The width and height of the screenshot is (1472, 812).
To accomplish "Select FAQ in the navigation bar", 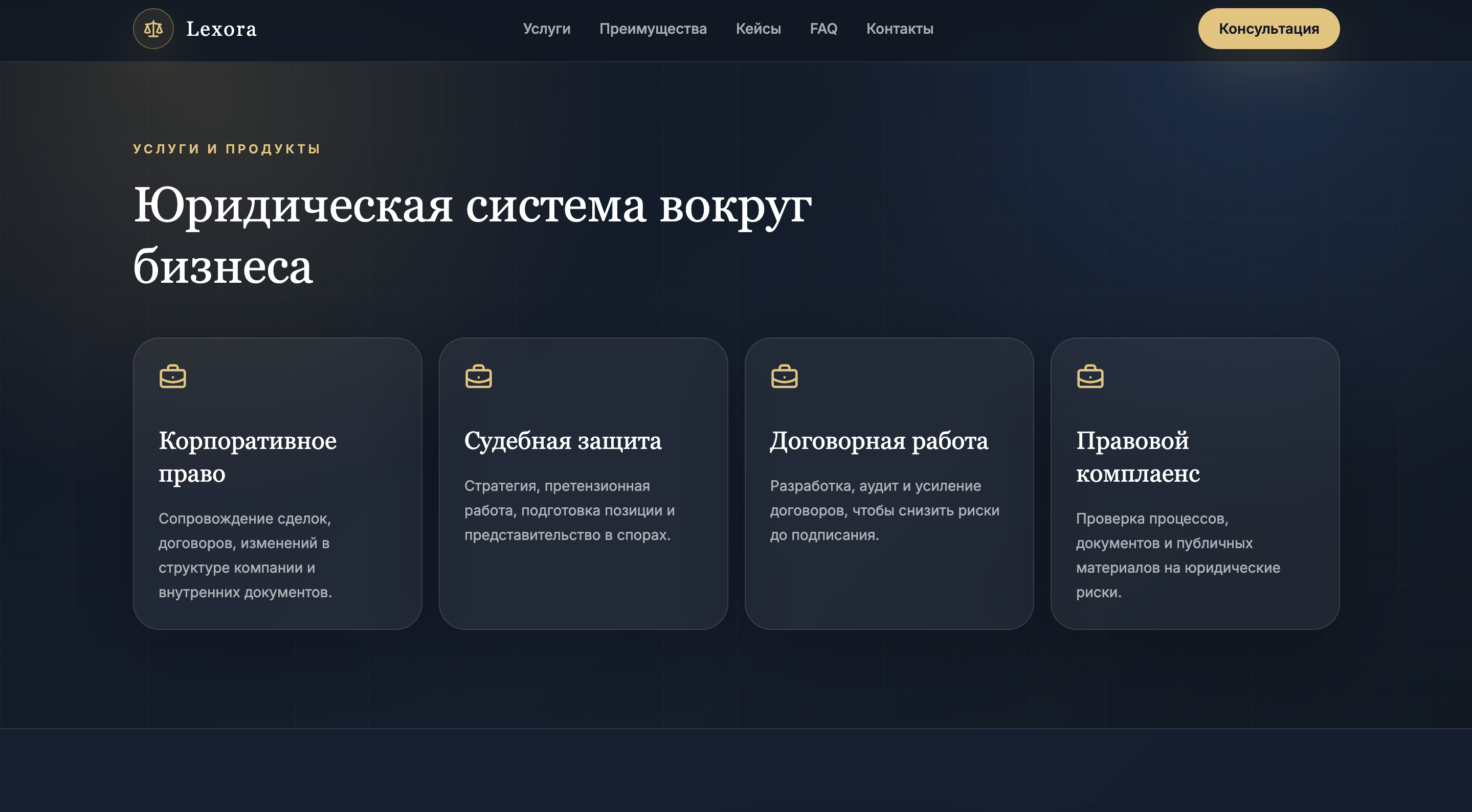I will click(x=823, y=29).
